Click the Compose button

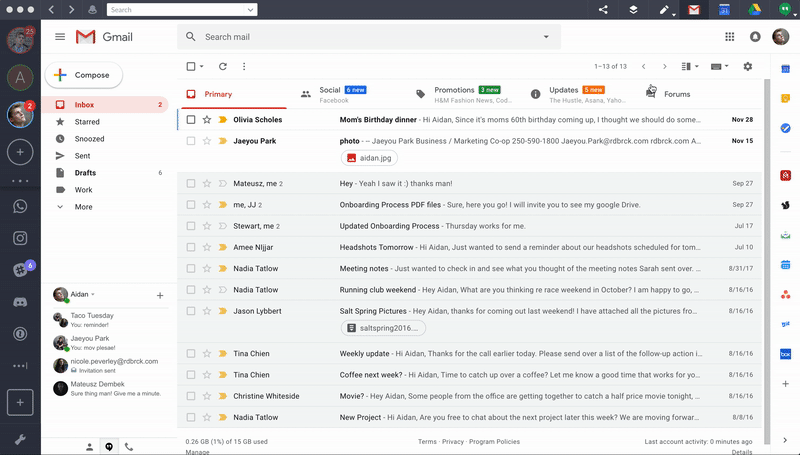click(83, 75)
